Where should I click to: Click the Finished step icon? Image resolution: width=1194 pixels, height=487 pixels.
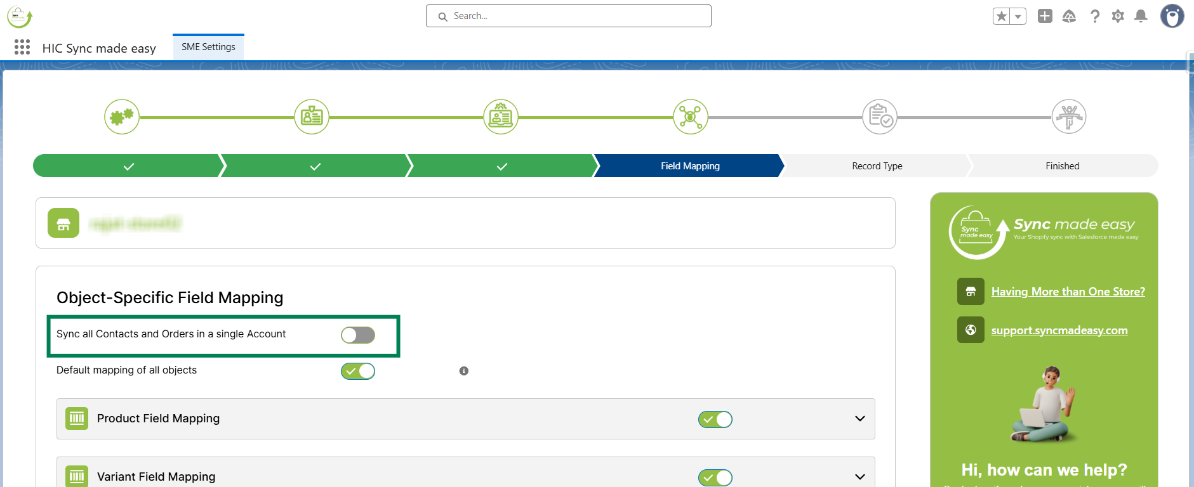pyautogui.click(x=1069, y=117)
